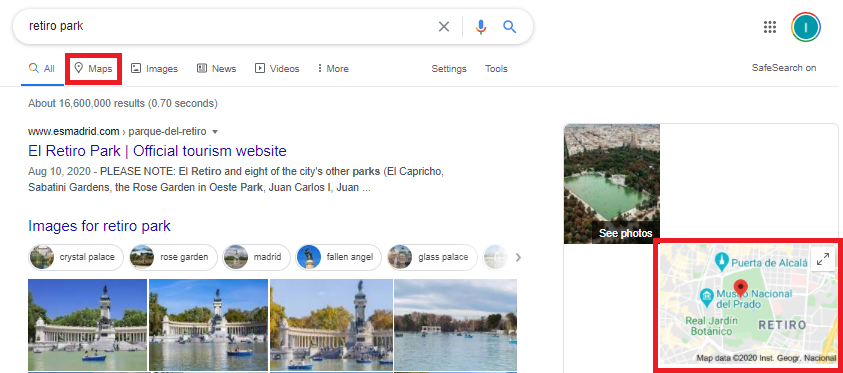Click the About 16,600,000 results text
843x373 pixels.
click(x=123, y=103)
